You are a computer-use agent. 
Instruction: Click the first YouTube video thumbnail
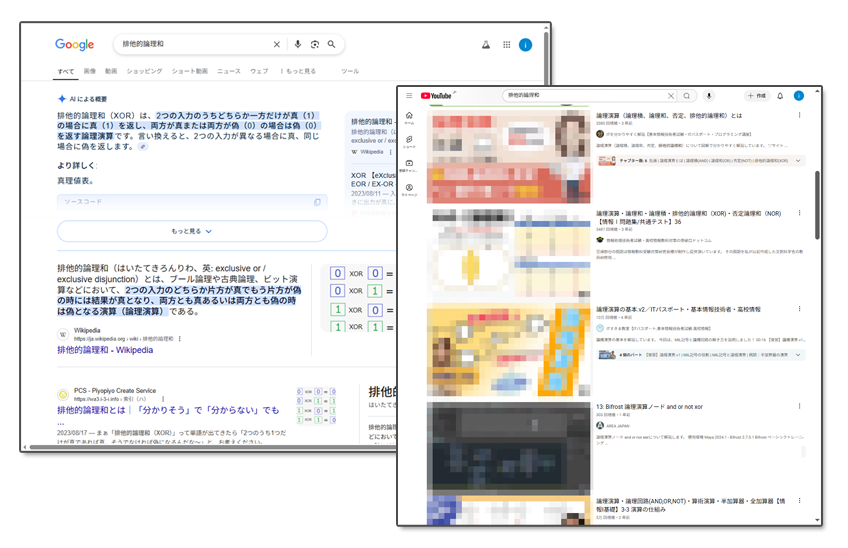click(508, 156)
